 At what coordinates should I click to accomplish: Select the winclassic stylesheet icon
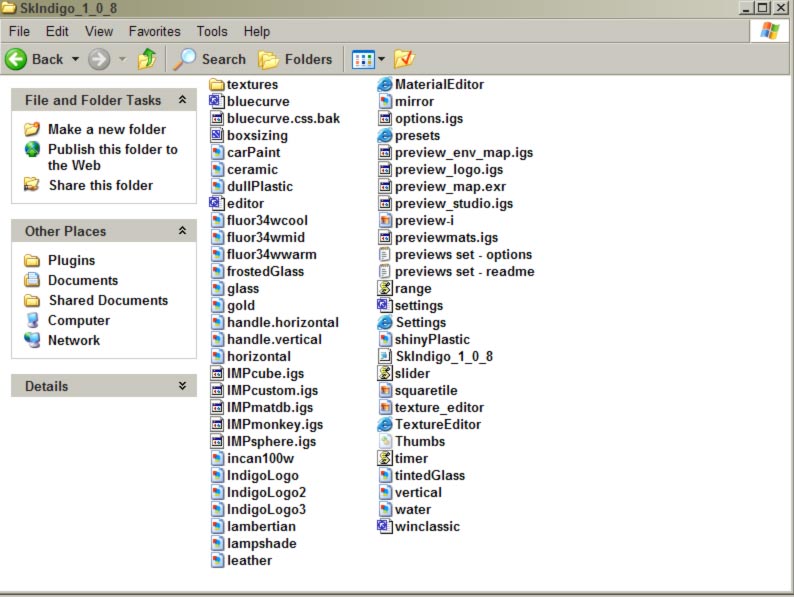coord(385,526)
